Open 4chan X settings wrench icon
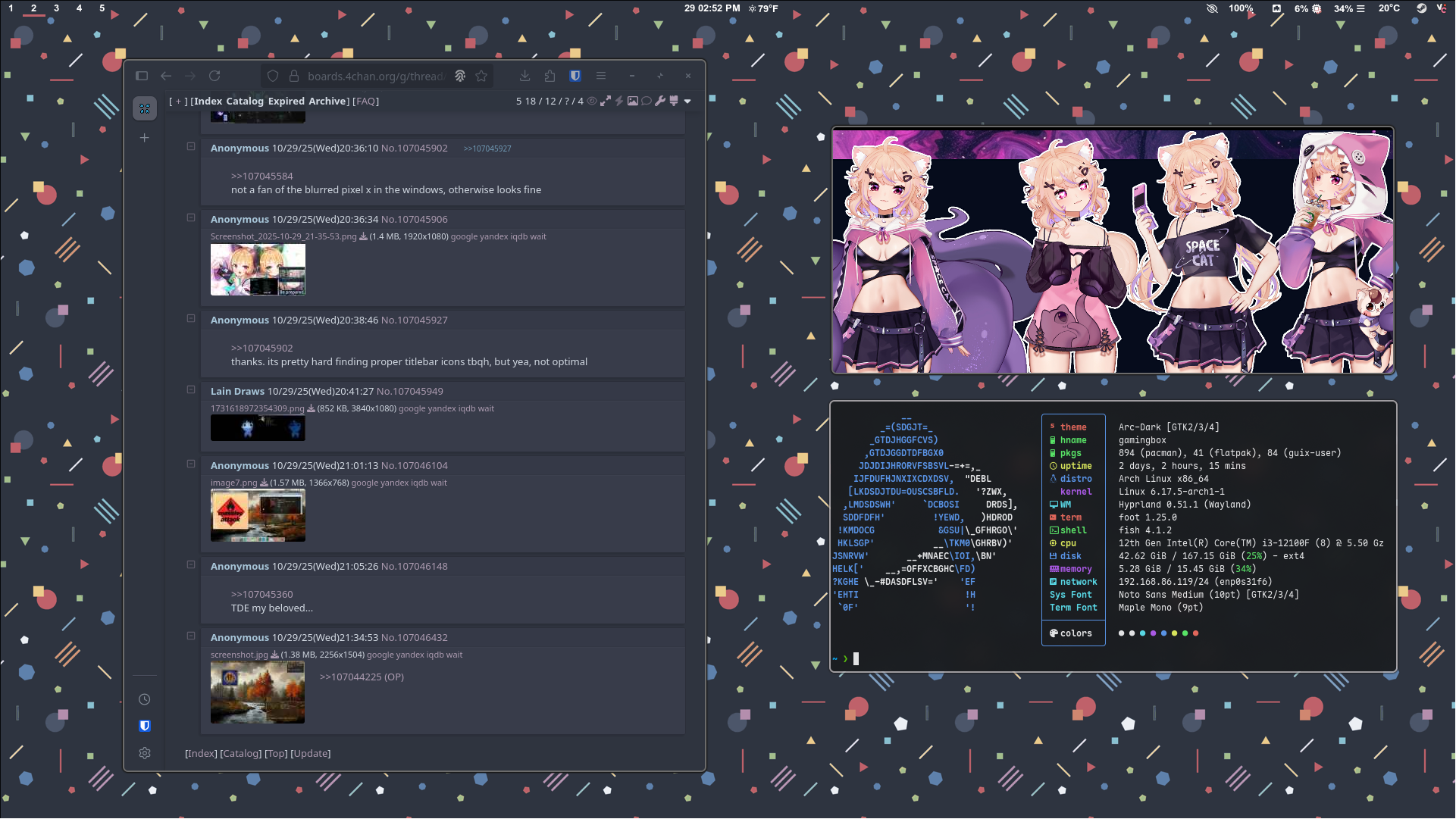This screenshot has height=819, width=1456. (660, 101)
